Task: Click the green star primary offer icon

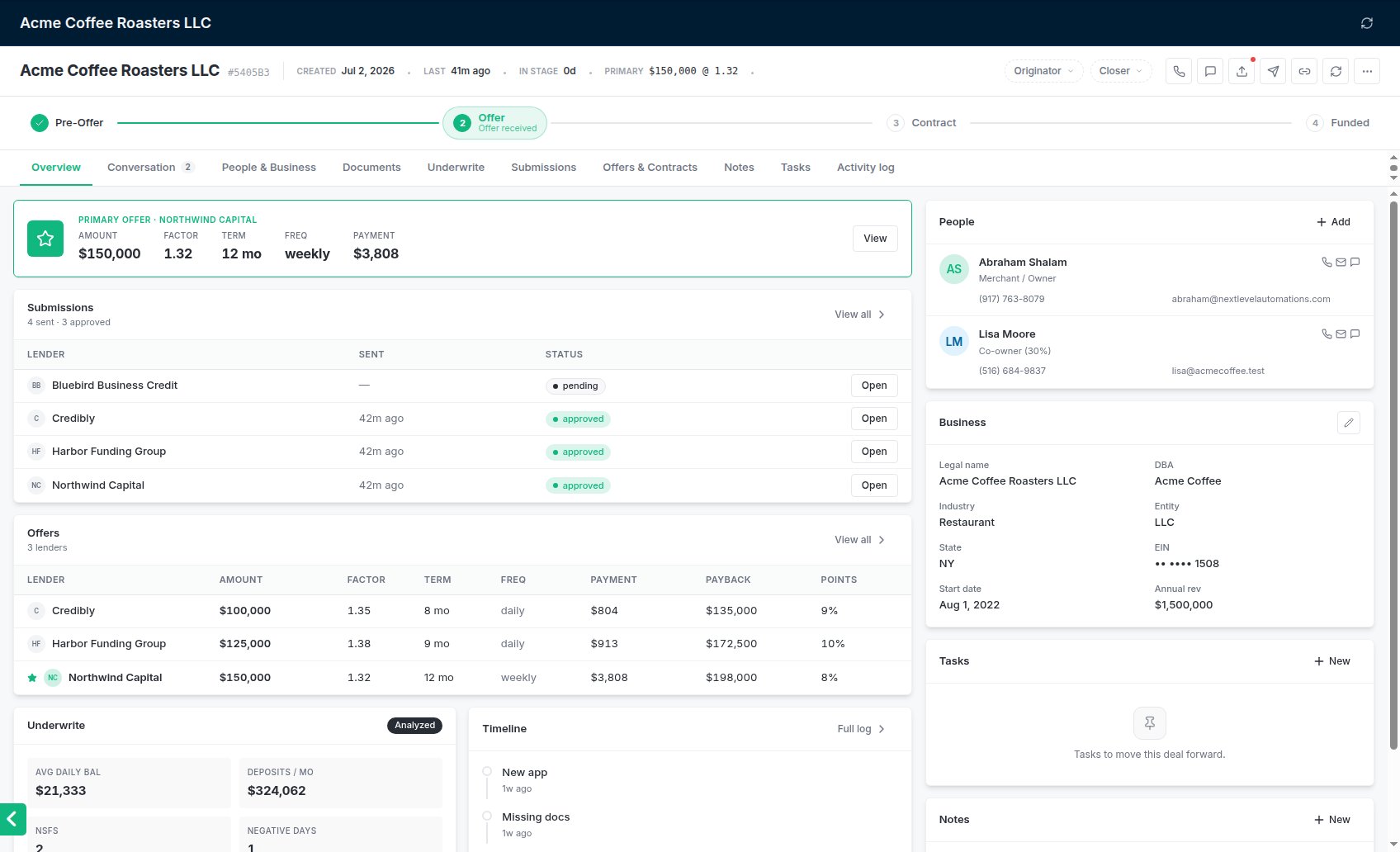Action: [x=45, y=239]
